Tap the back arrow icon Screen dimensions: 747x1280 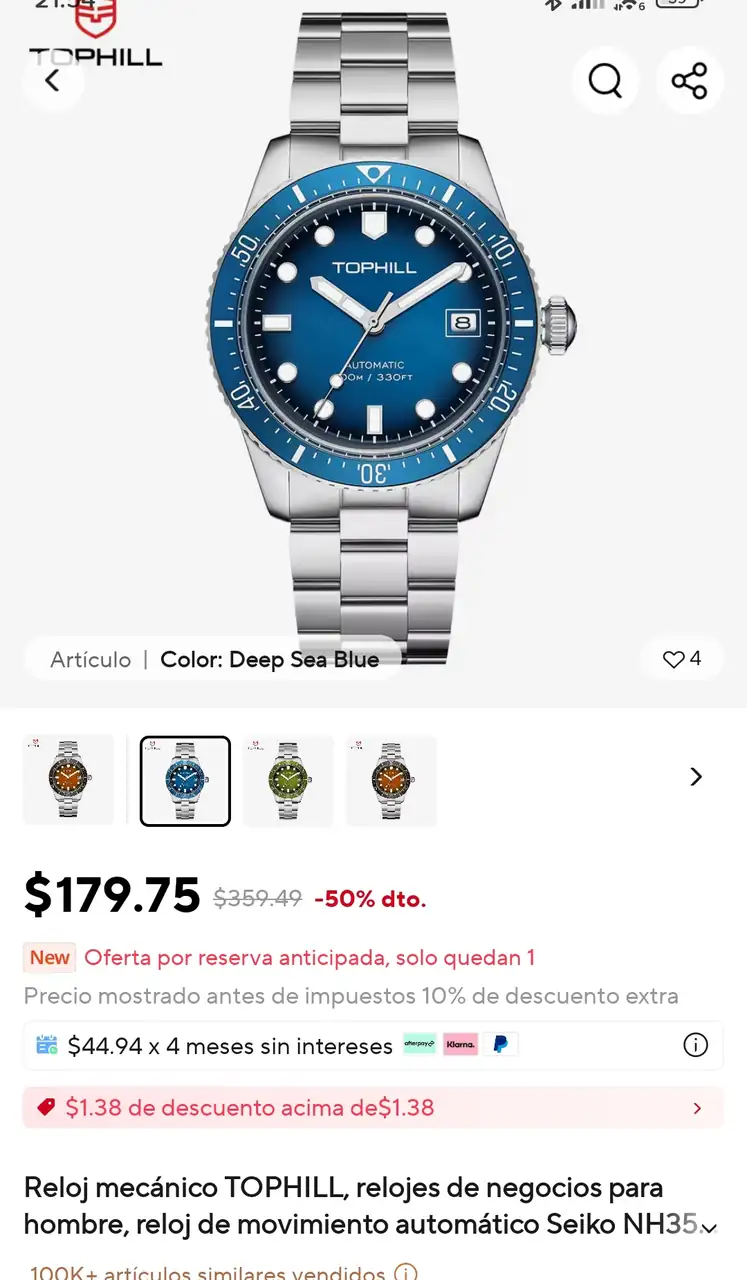click(x=53, y=80)
